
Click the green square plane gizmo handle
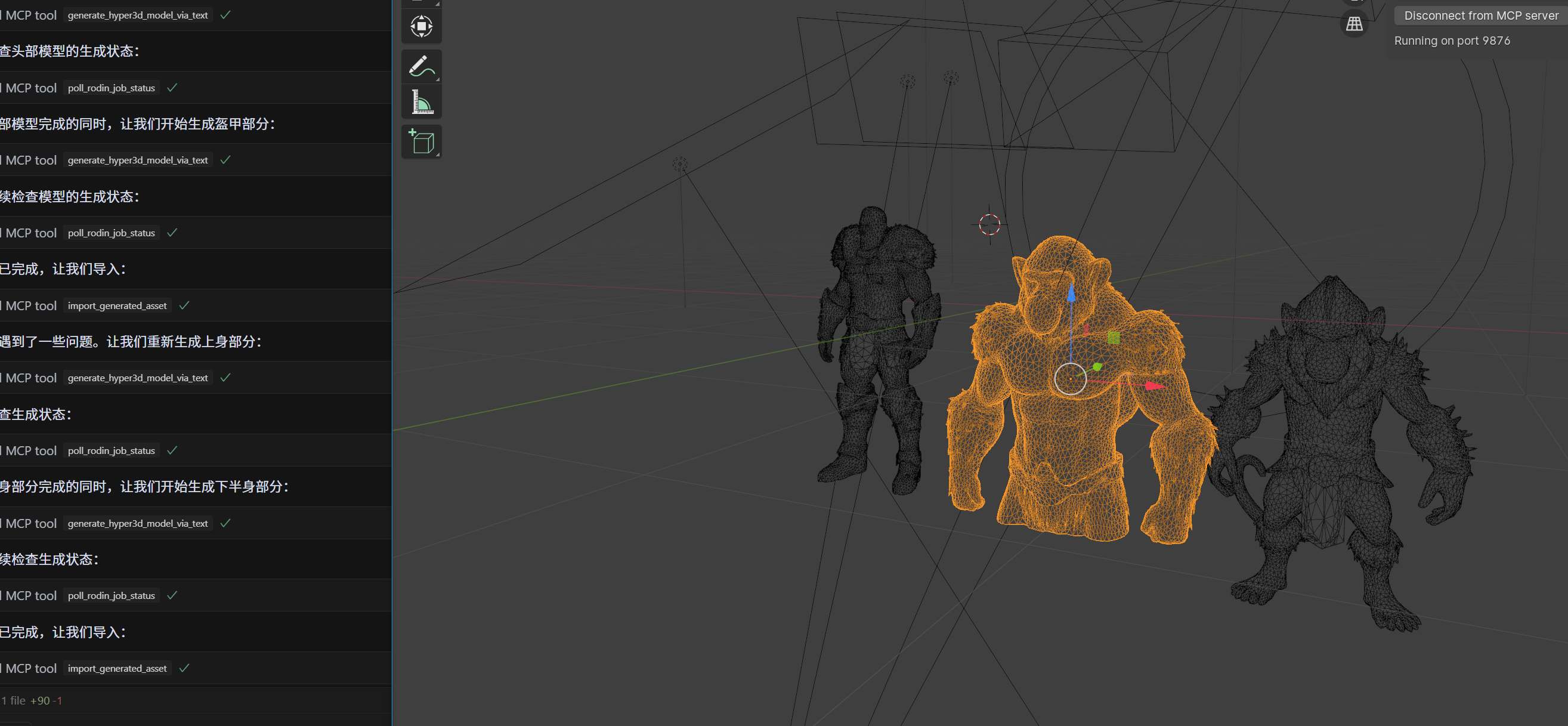(x=1114, y=338)
